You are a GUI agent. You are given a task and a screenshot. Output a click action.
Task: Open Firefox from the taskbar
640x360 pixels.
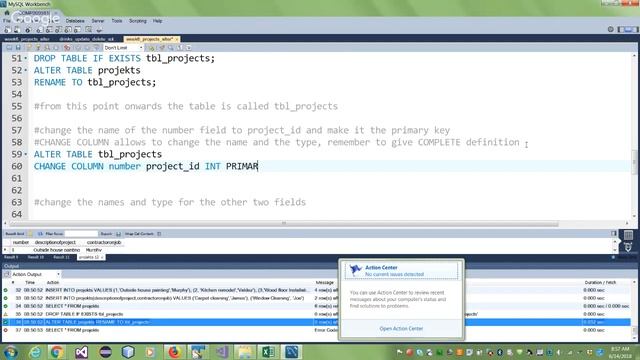coord(174,351)
